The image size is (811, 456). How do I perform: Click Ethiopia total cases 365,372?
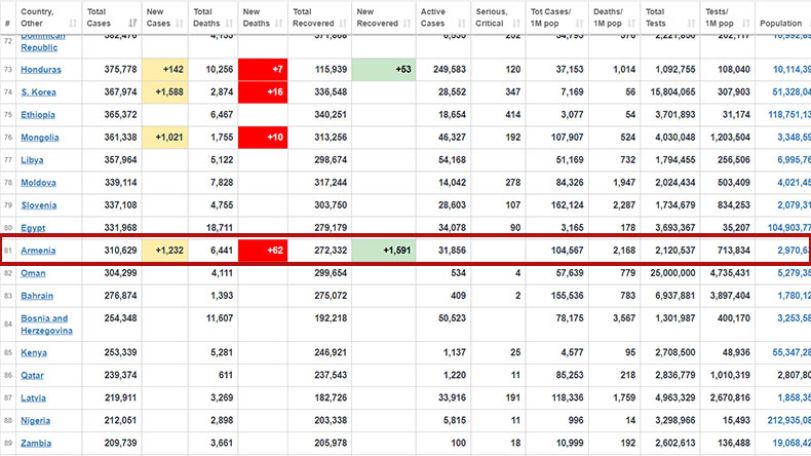(121, 115)
